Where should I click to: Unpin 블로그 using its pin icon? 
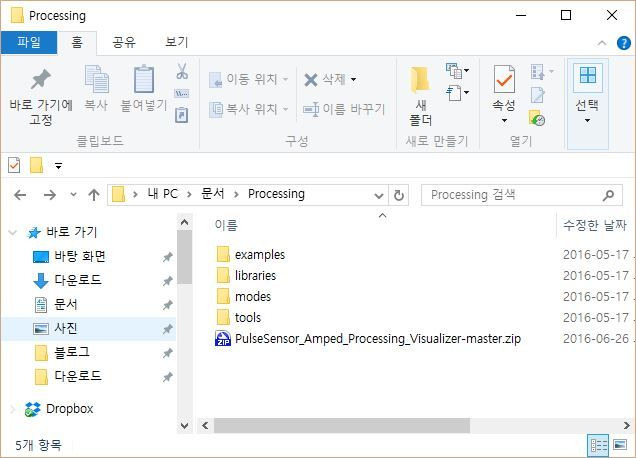(x=168, y=353)
